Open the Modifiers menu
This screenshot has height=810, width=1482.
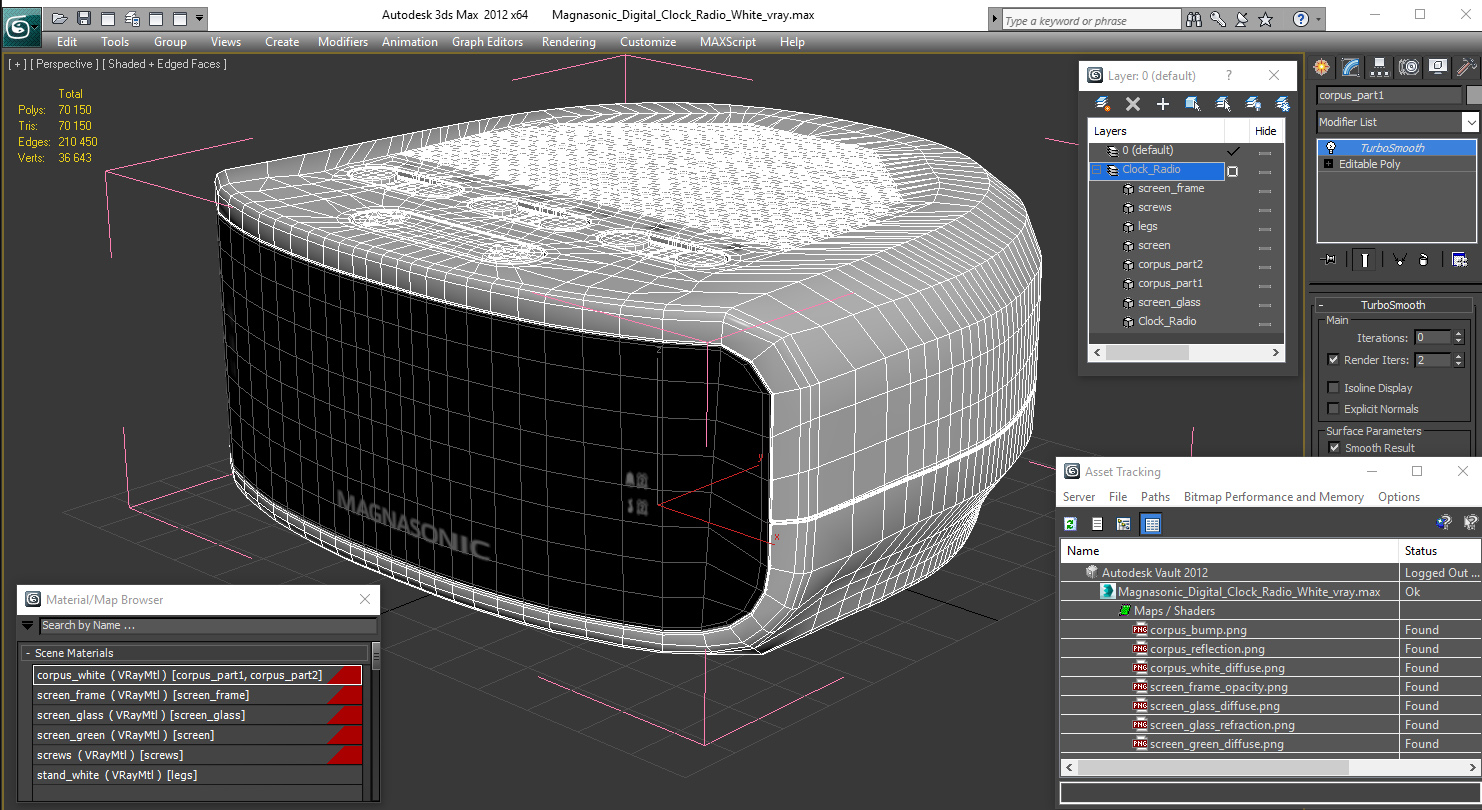343,42
